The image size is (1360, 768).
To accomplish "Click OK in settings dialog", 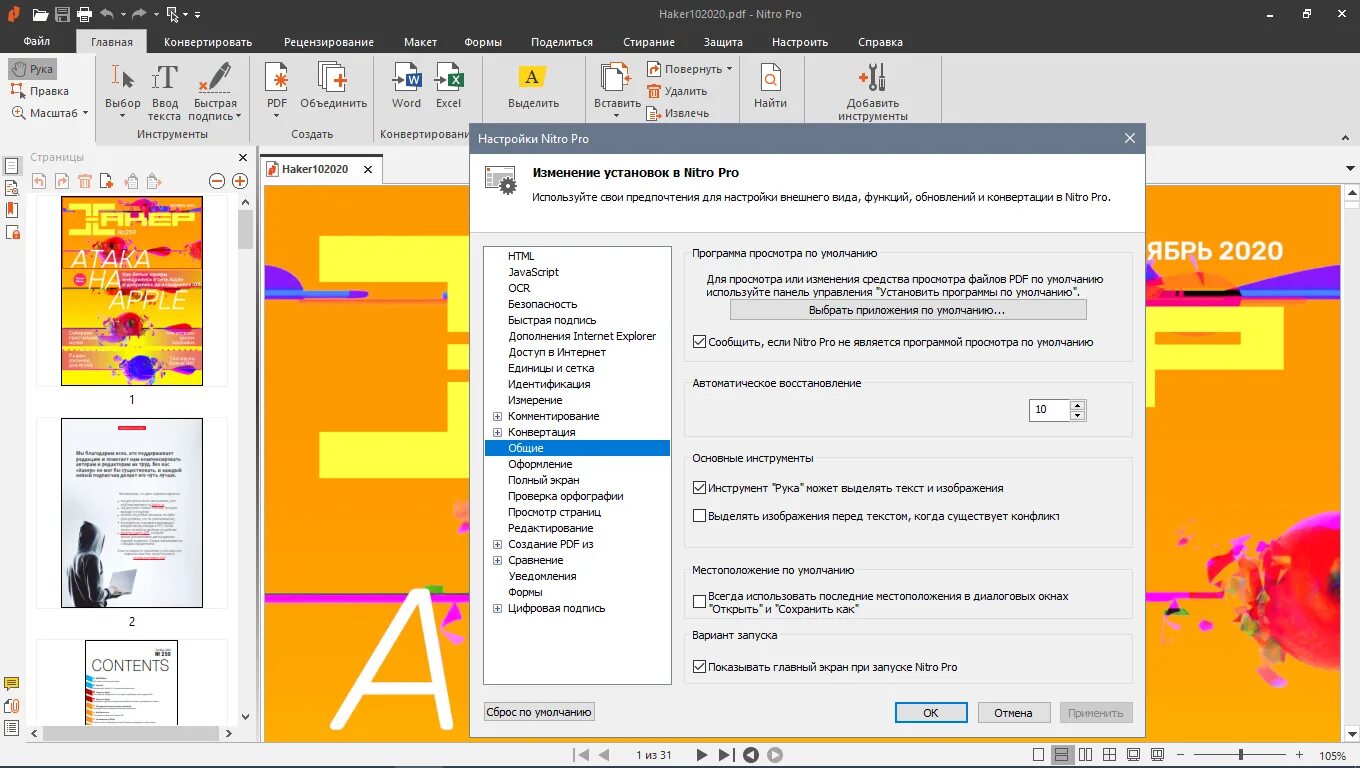I will point(931,713).
